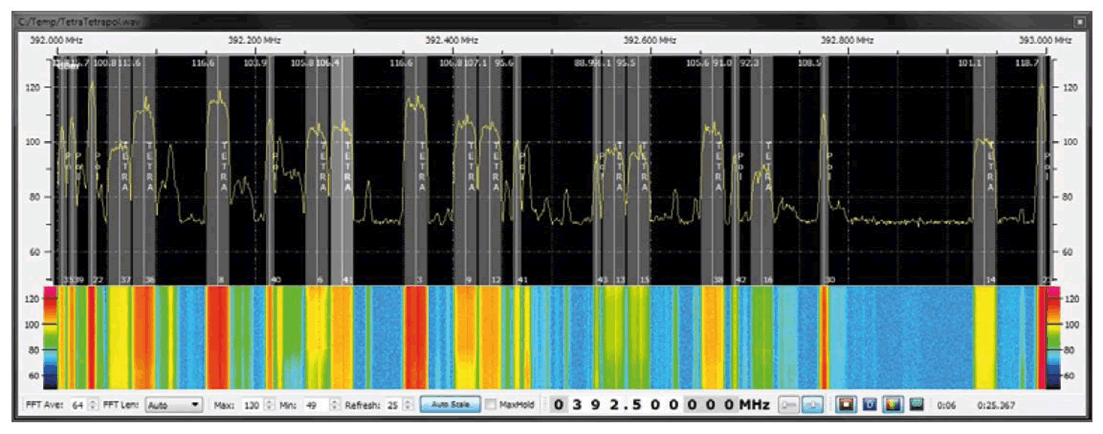
Task: Select the TETRA channel marked 6
Action: pyautogui.click(x=319, y=170)
